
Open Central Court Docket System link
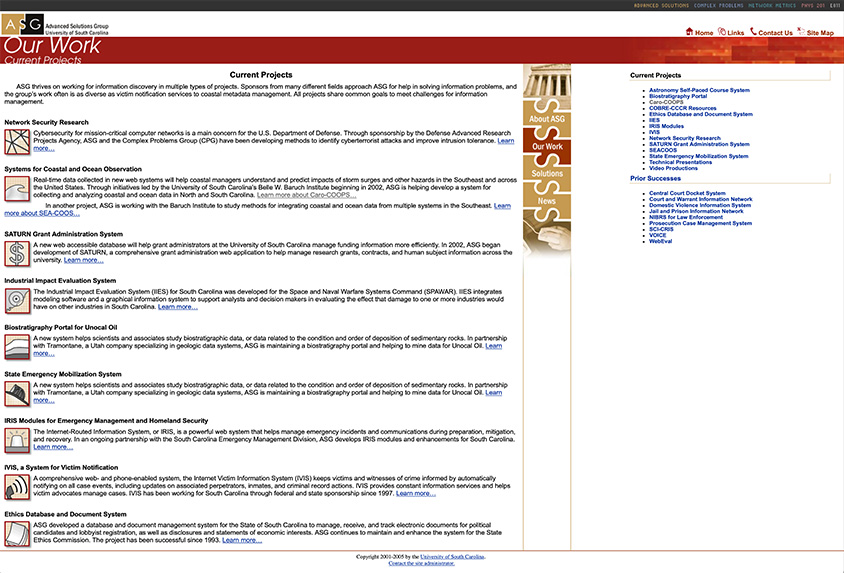(x=687, y=193)
